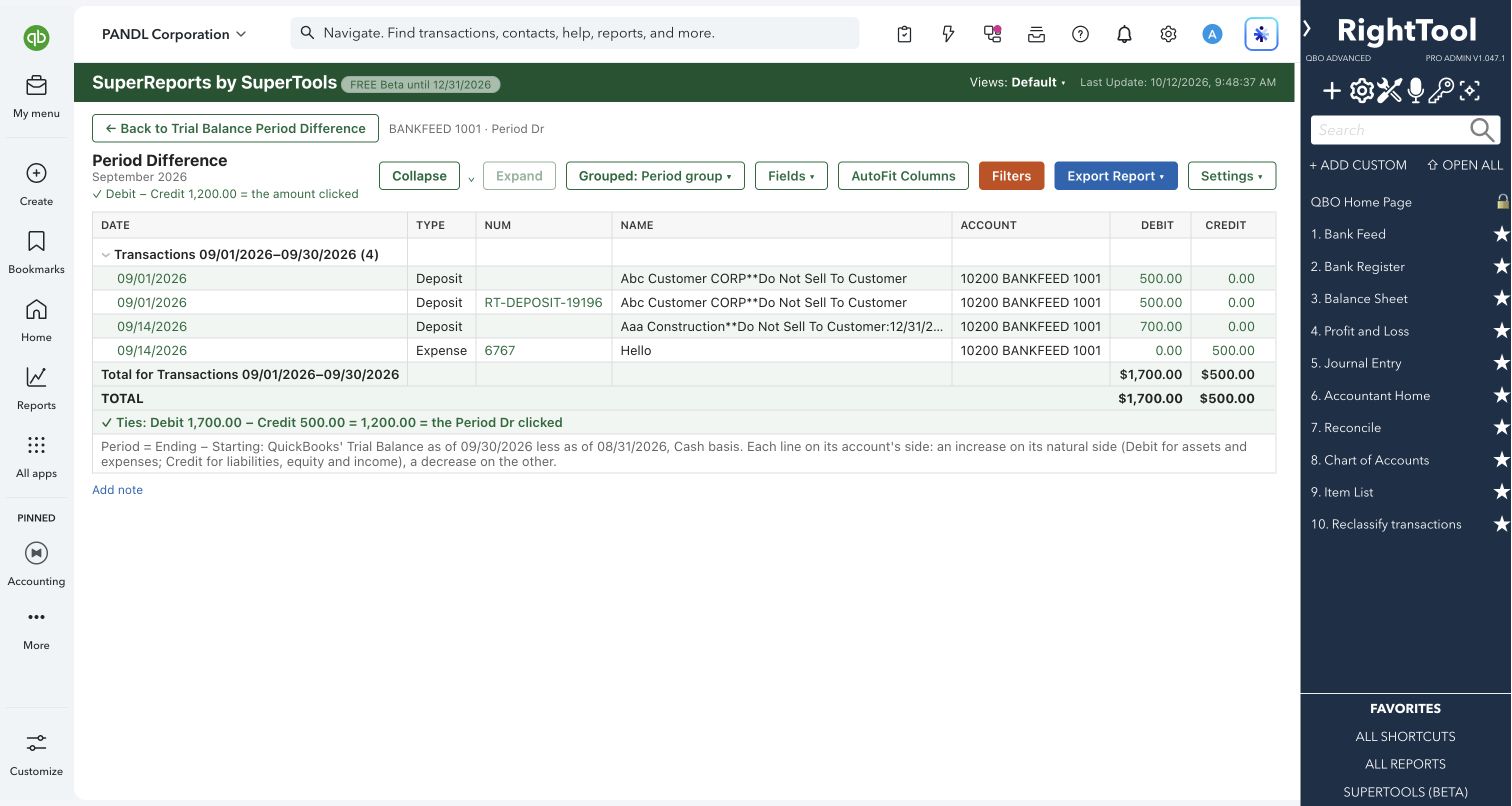Open Customize sliders icon

tap(36, 743)
